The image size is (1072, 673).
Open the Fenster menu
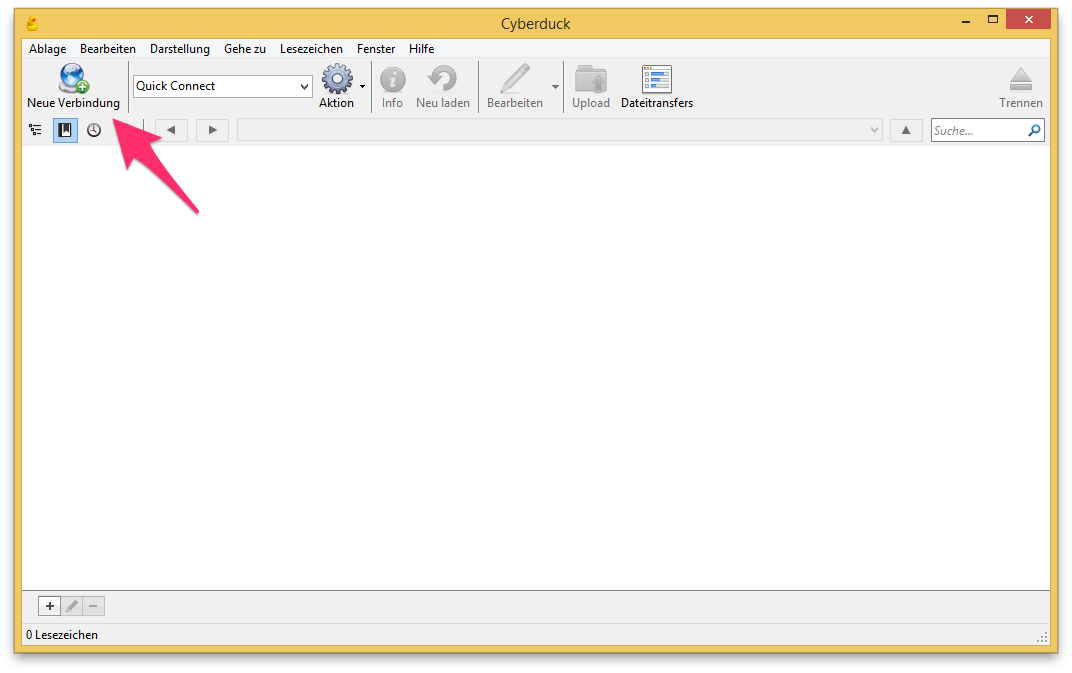click(x=376, y=49)
